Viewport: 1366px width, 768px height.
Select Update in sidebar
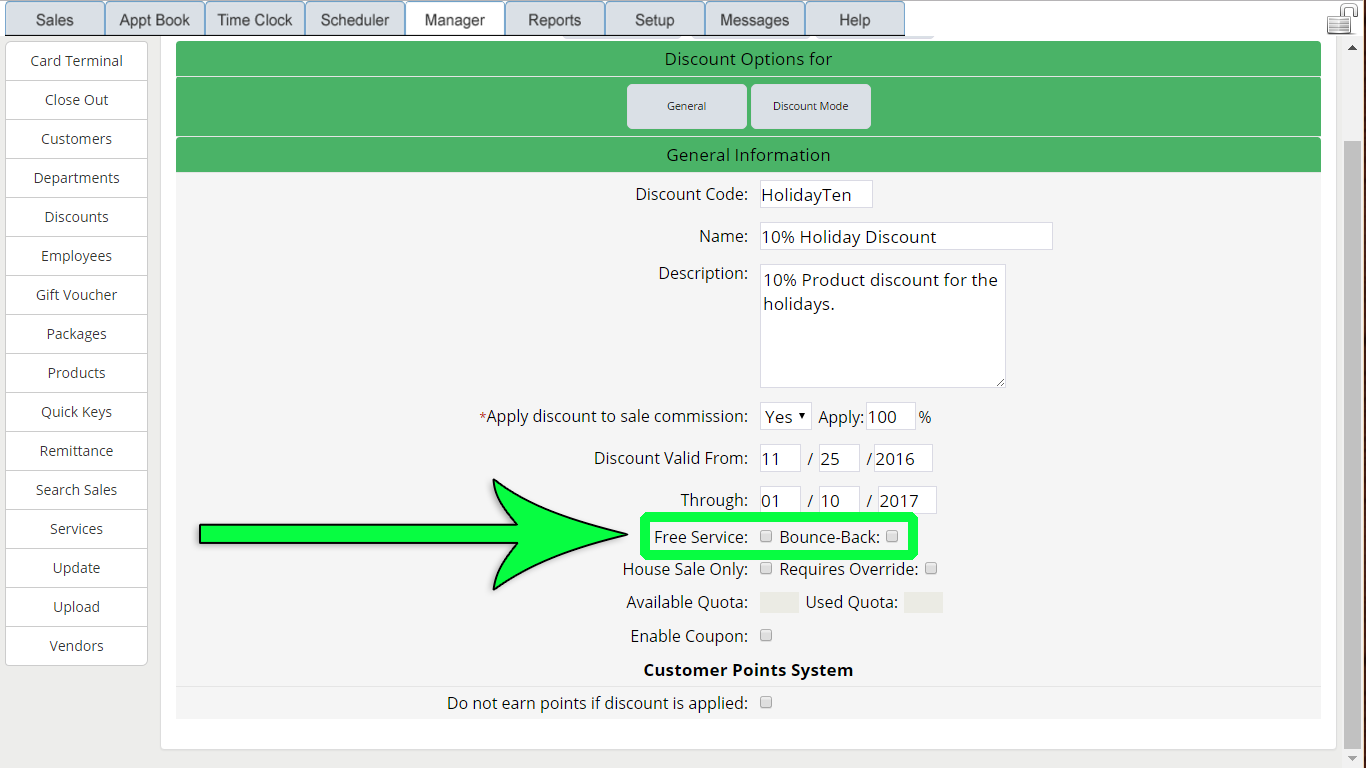[76, 568]
